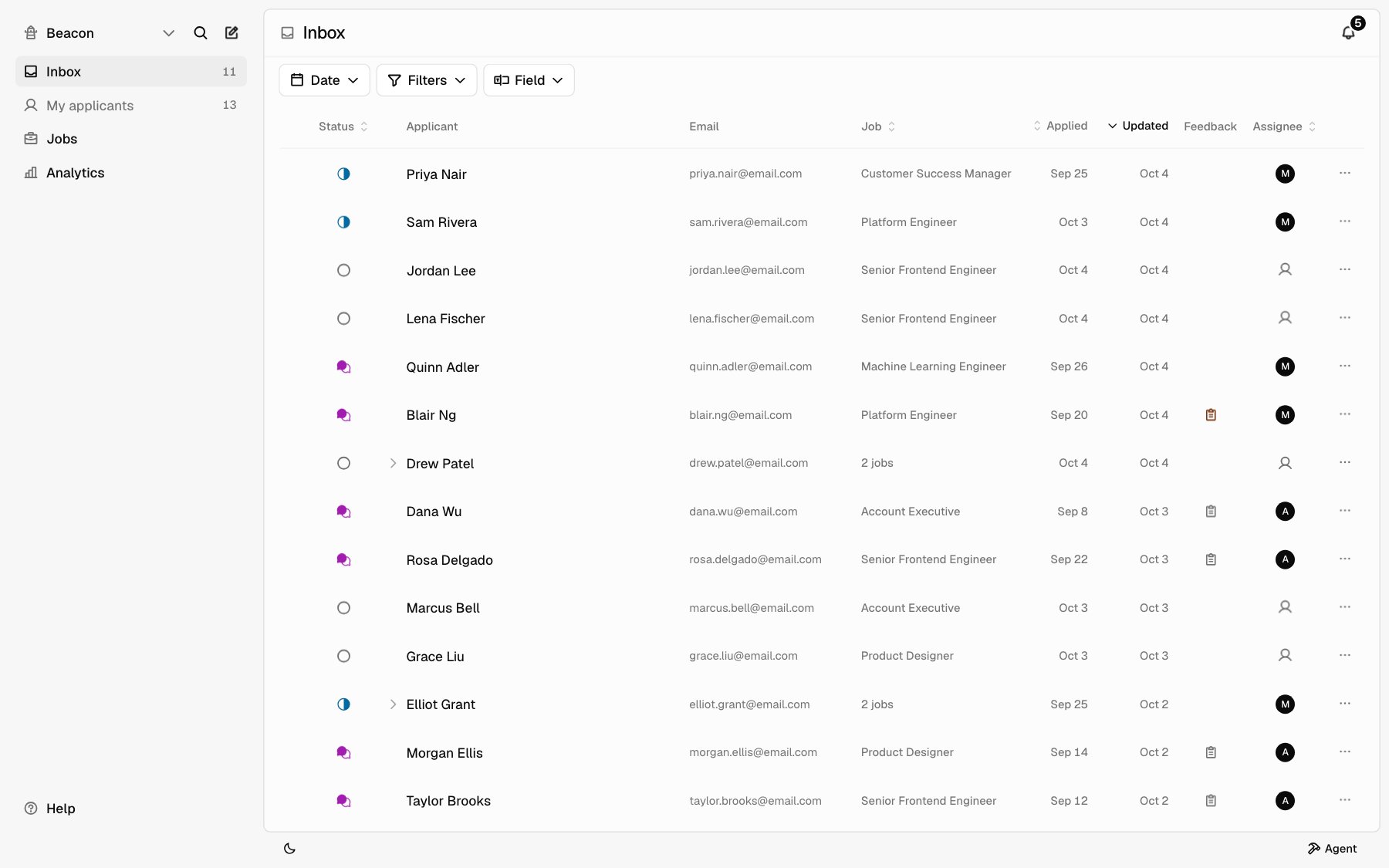Open Morgan Ellis's feedback icon

tap(1211, 752)
